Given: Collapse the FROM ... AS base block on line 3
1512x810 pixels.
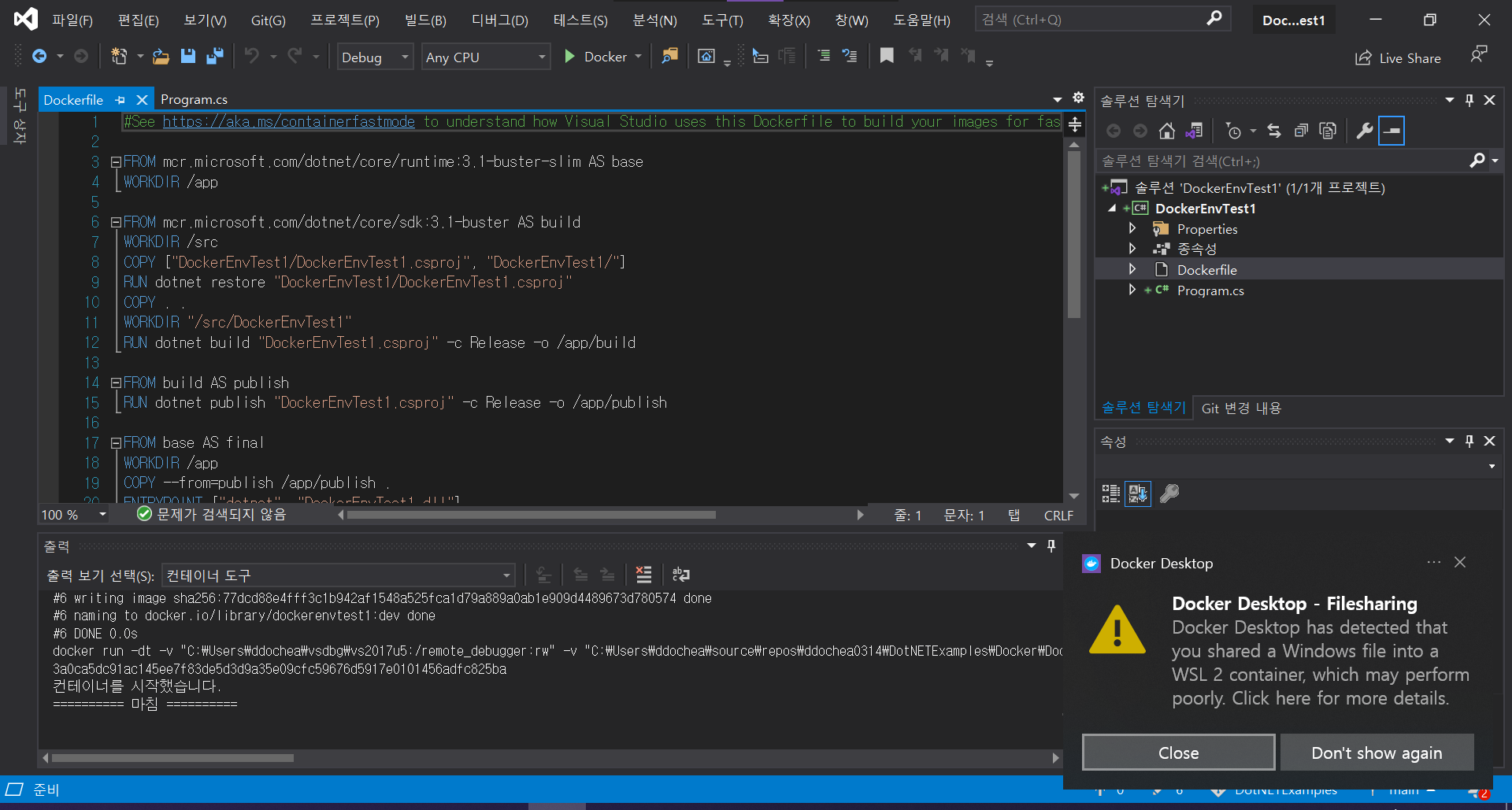Looking at the screenshot, I should (x=115, y=162).
